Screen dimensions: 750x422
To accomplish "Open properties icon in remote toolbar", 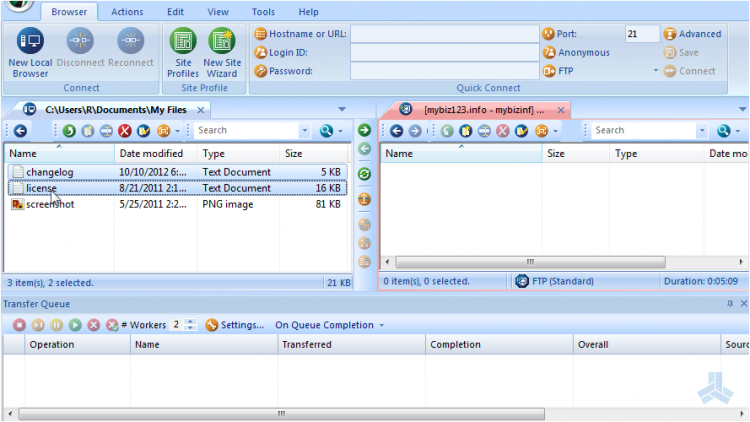I will (521, 131).
